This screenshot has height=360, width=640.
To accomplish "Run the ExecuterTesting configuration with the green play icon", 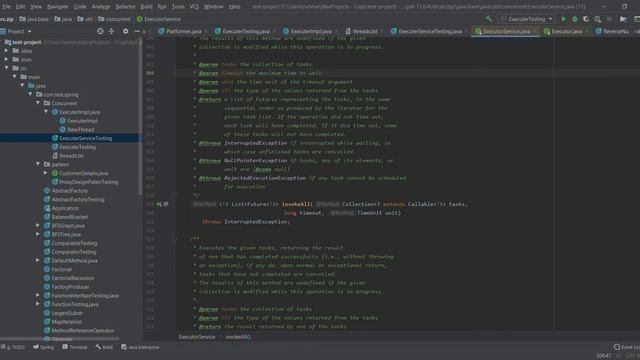I will pos(564,19).
